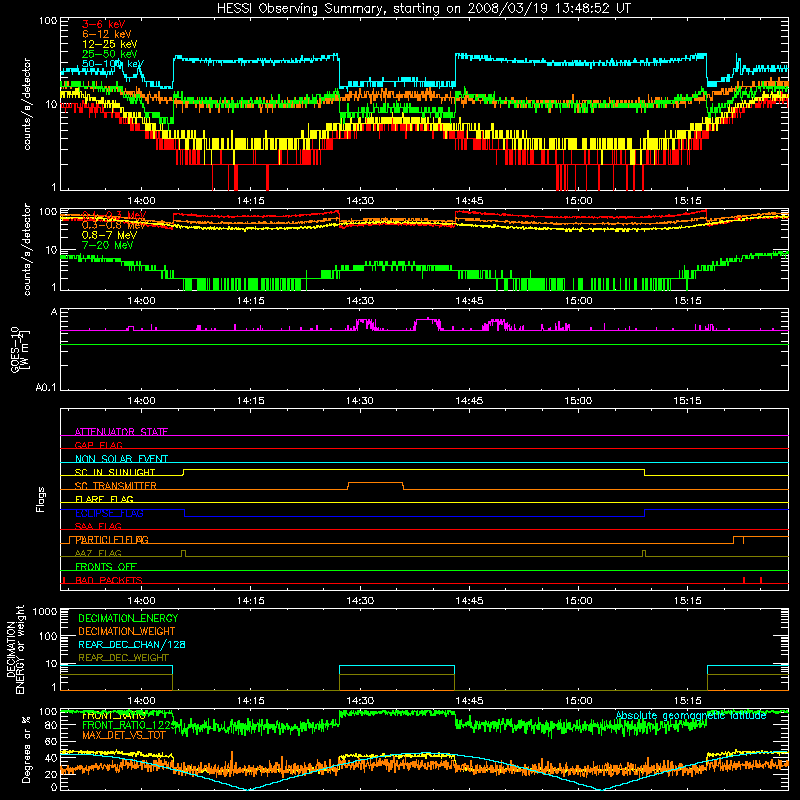Viewport: 800px width, 800px height.
Task: Click the SAA_FLAG label
Action: point(98,526)
